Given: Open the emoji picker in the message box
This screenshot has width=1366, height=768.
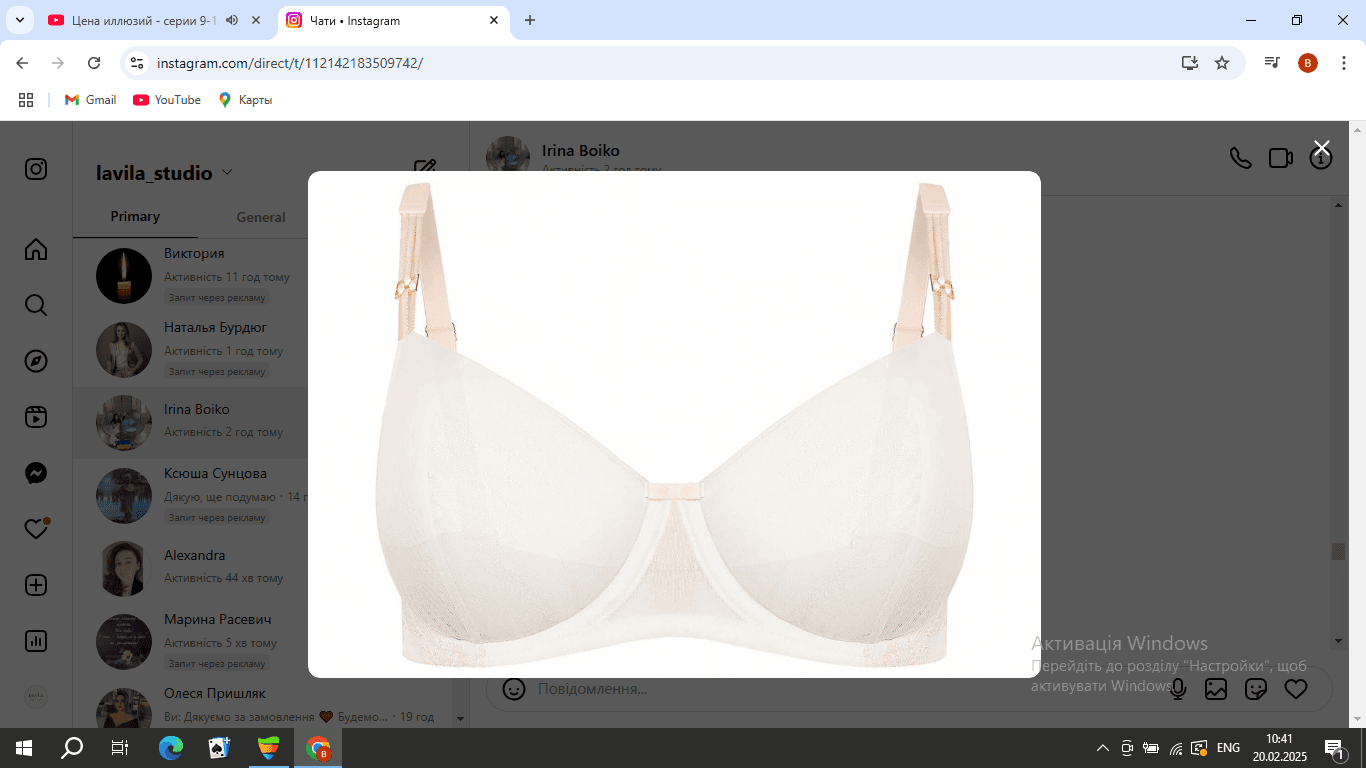Looking at the screenshot, I should pos(514,689).
